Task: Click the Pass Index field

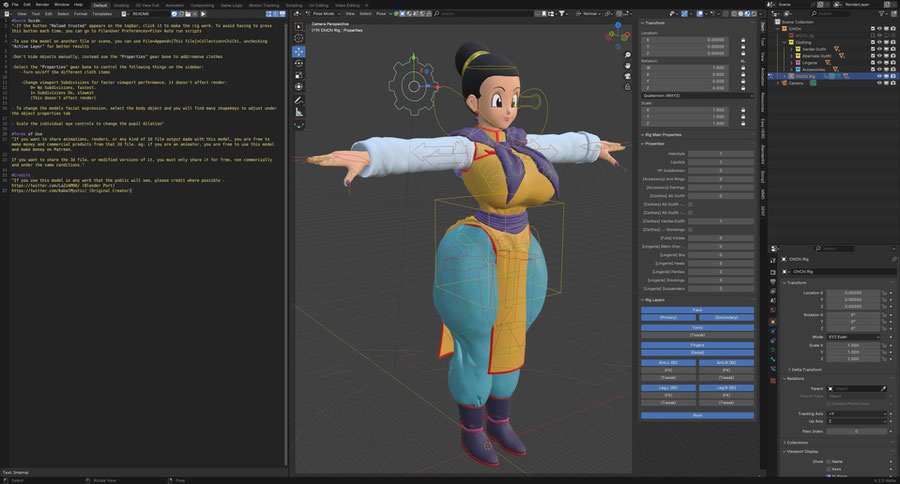Action: pos(855,431)
